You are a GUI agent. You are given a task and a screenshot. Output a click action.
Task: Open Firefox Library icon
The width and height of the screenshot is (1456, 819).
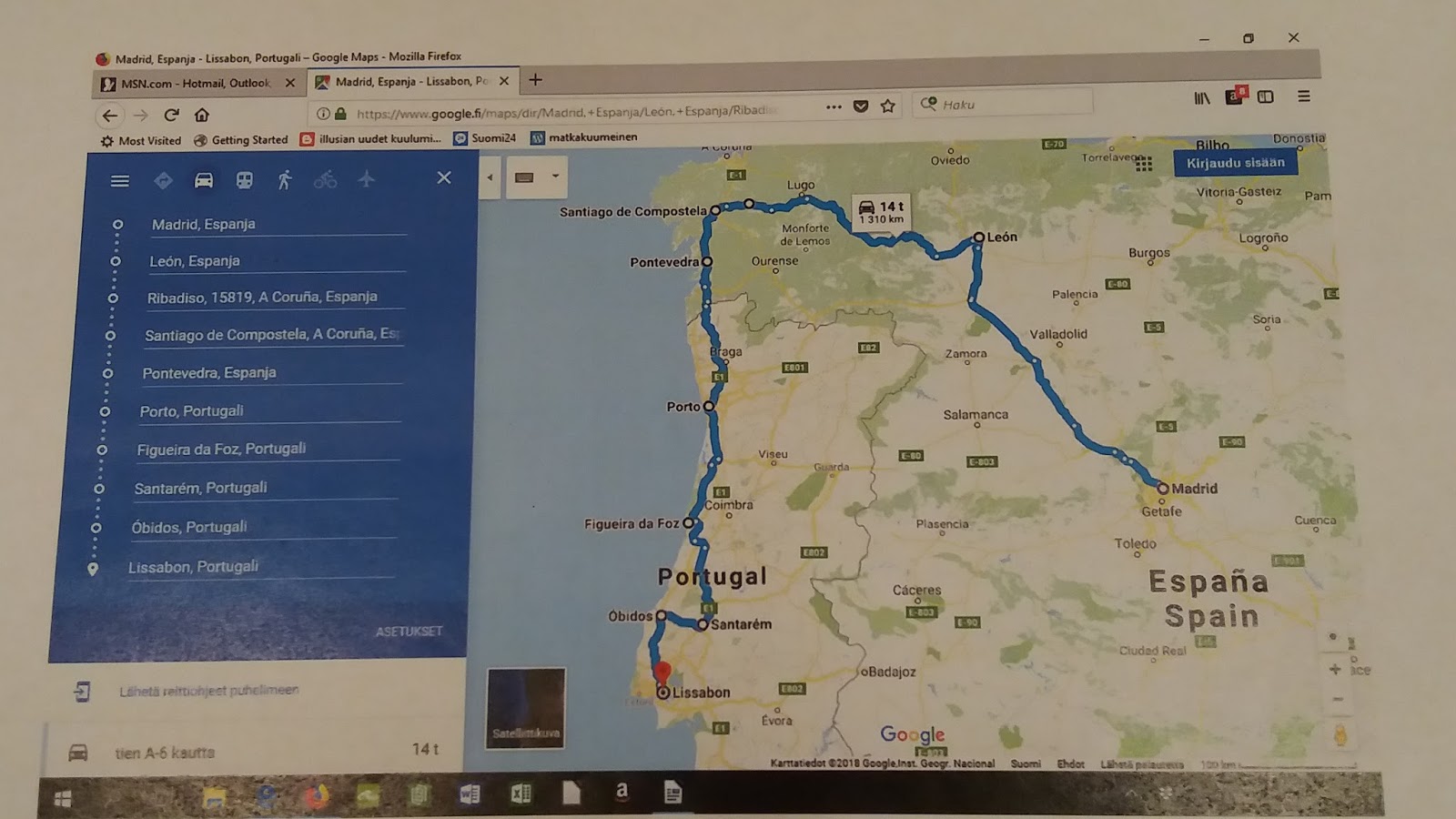coord(1202,97)
